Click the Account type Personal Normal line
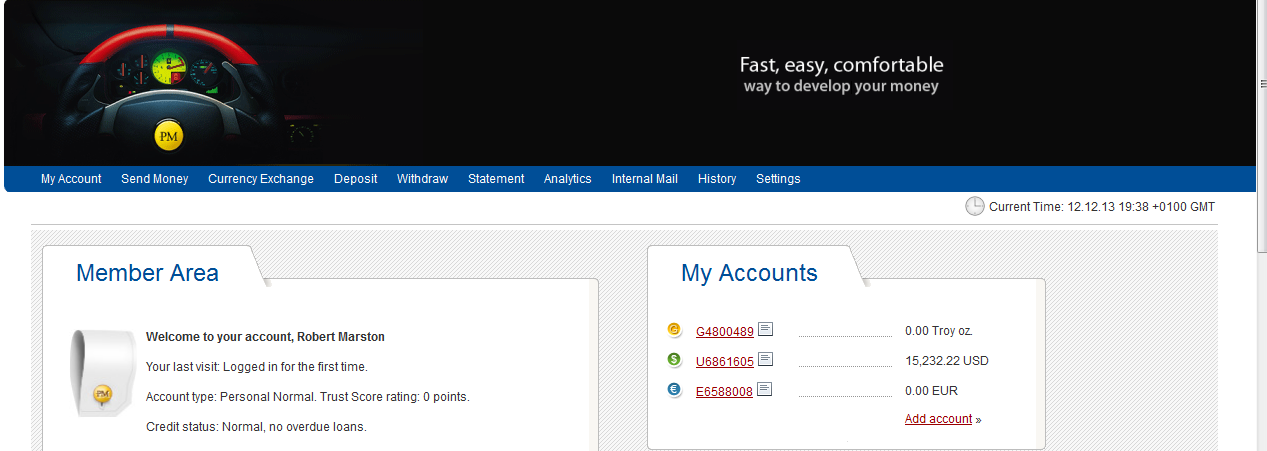The height and width of the screenshot is (451, 1267). pyautogui.click(x=307, y=397)
